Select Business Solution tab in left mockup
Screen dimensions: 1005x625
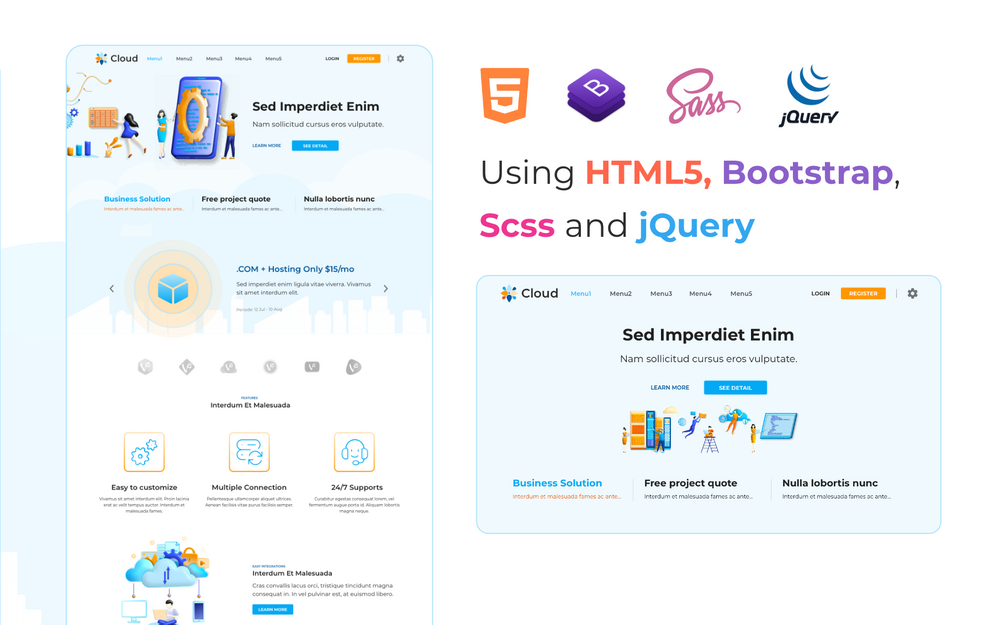coord(144,203)
